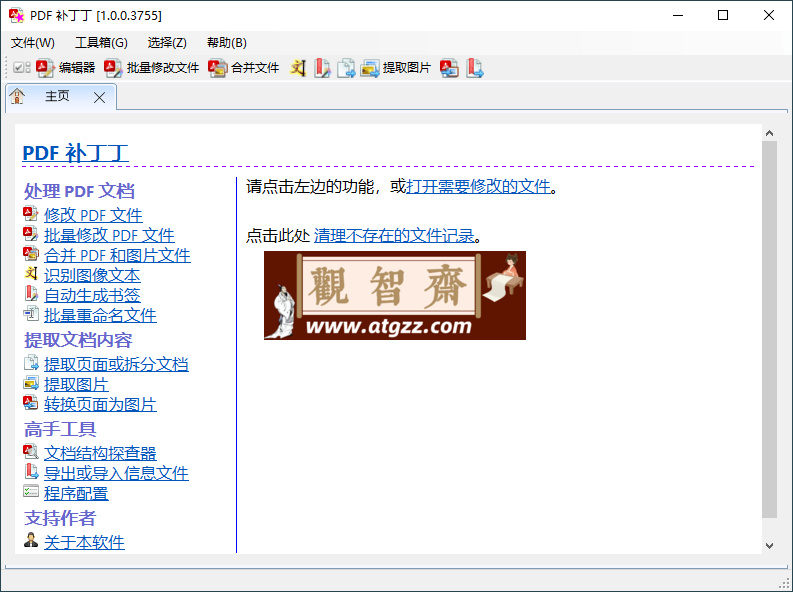Image resolution: width=793 pixels, height=592 pixels.
Task: Click the icon beside sidebar 提取图片
Action: click(x=31, y=383)
